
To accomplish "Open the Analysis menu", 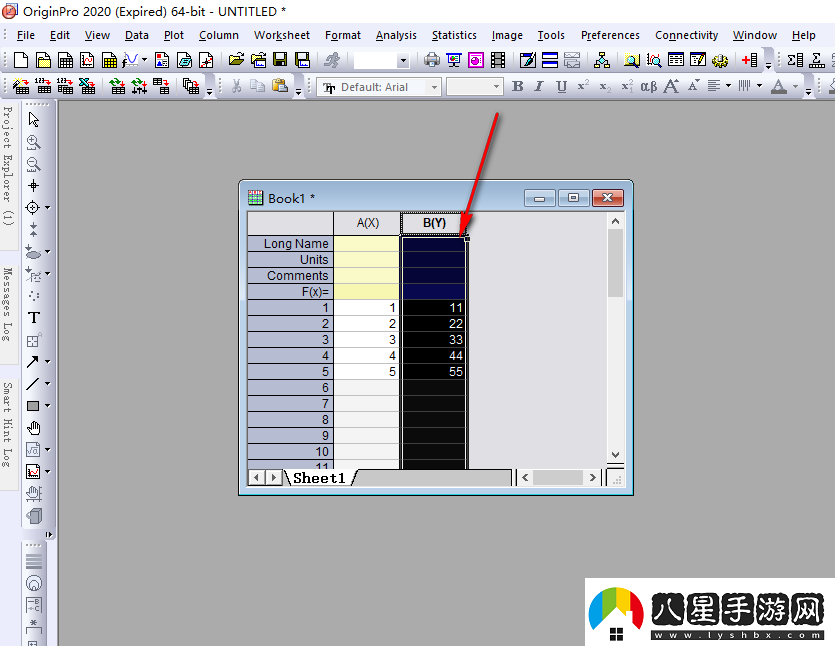I will [396, 35].
